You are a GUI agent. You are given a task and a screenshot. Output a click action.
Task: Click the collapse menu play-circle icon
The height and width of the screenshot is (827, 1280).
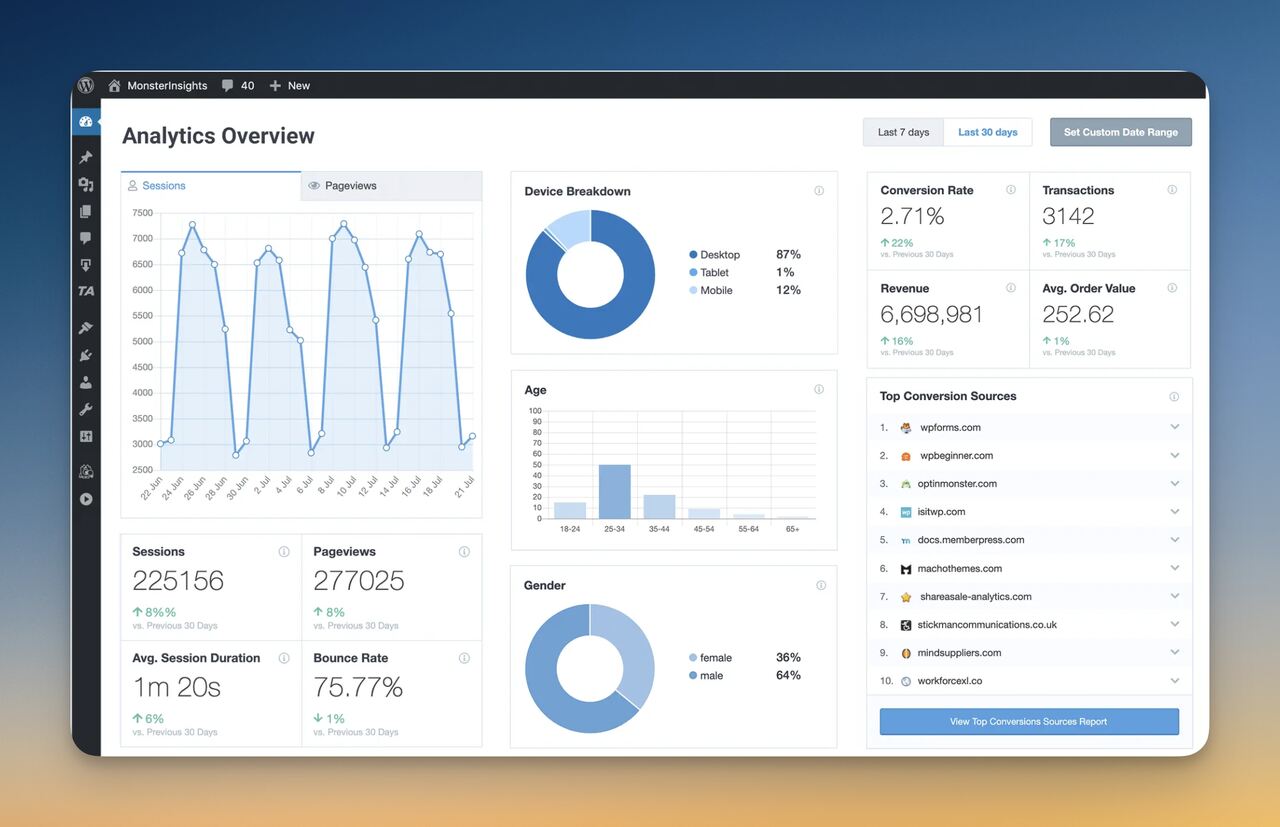click(86, 499)
